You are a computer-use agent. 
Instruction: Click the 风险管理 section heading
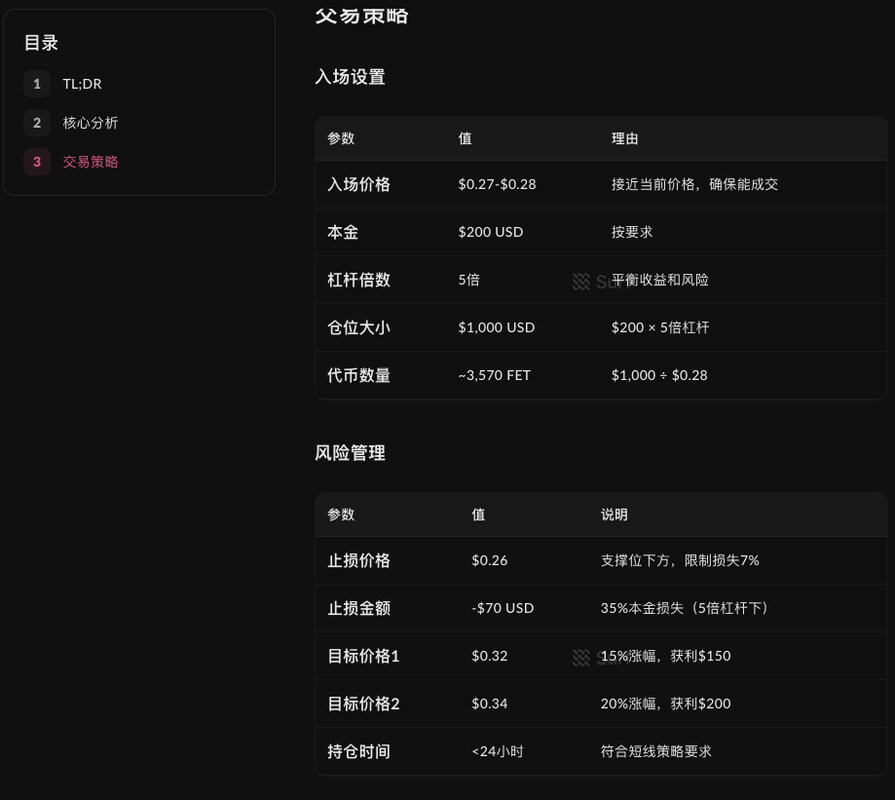350,453
